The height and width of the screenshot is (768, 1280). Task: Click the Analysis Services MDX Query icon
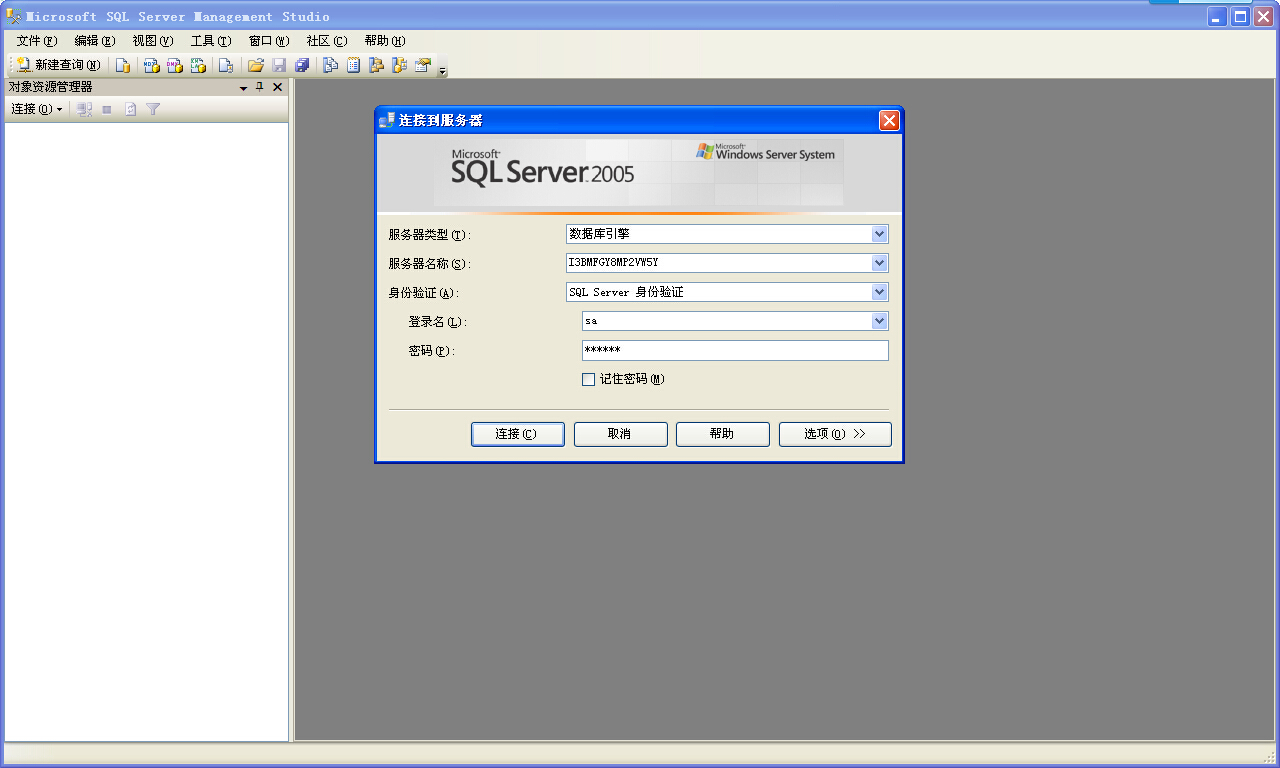[x=151, y=65]
